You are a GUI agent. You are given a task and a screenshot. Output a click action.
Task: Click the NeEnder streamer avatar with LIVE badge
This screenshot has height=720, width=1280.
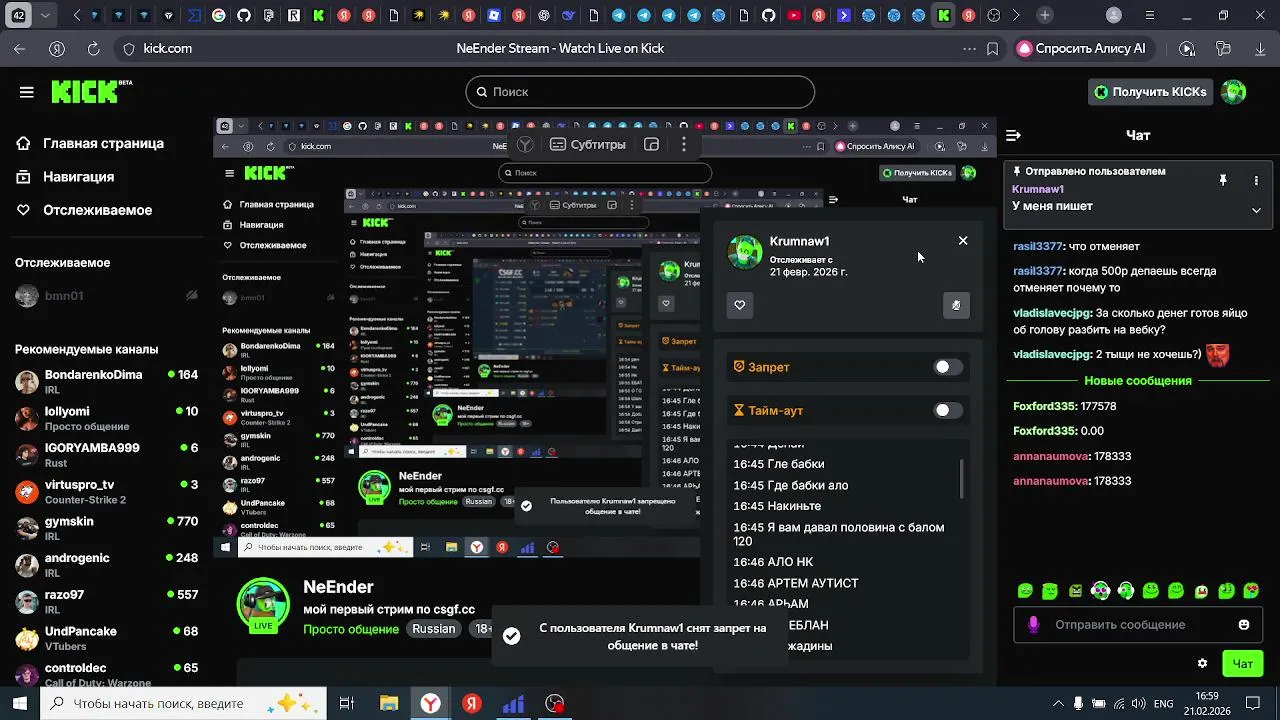(x=263, y=604)
